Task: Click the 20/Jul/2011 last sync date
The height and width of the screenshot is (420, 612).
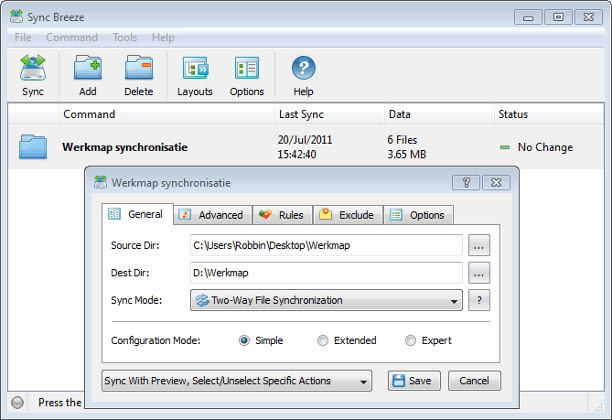Action: click(x=305, y=140)
